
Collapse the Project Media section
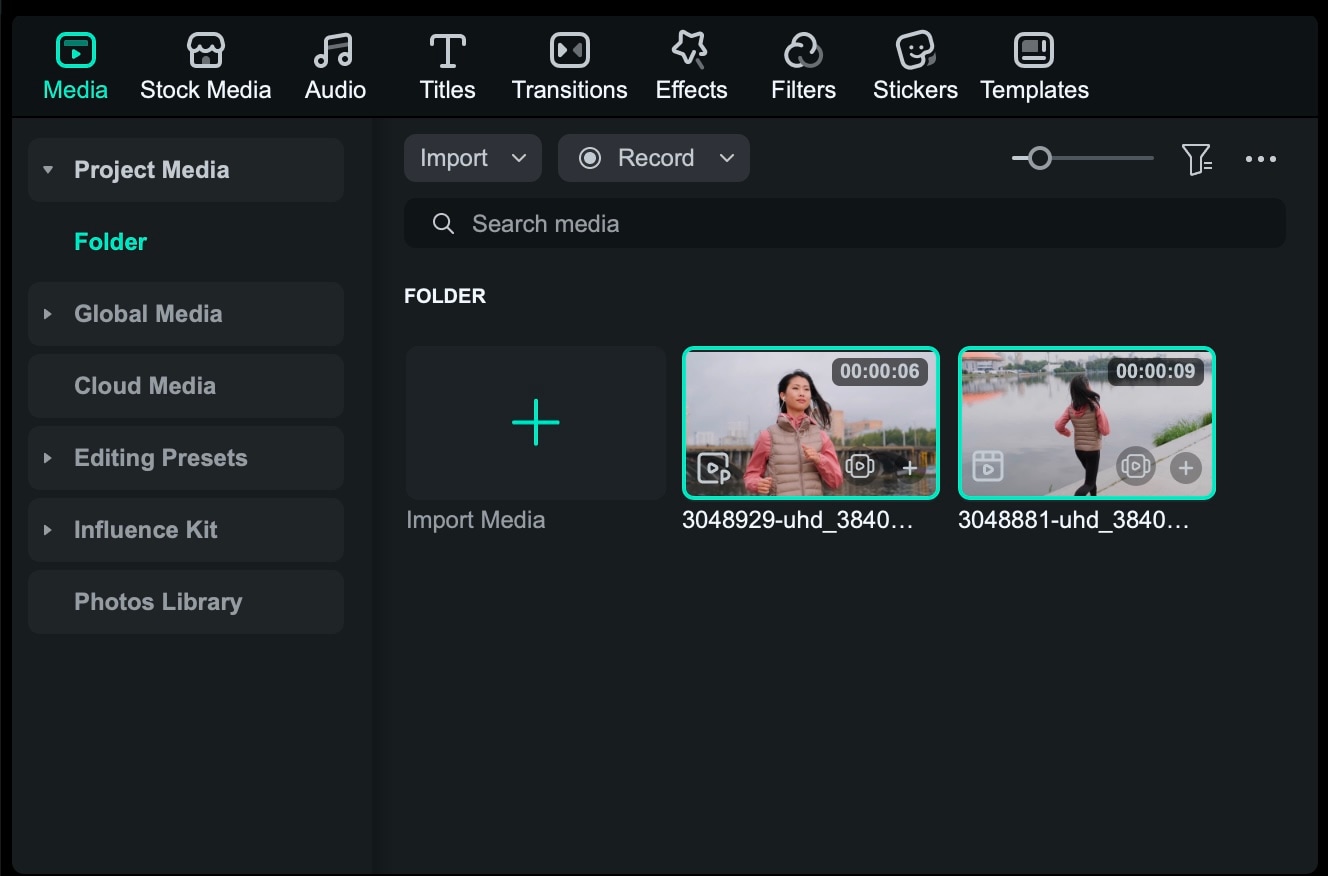coord(48,170)
